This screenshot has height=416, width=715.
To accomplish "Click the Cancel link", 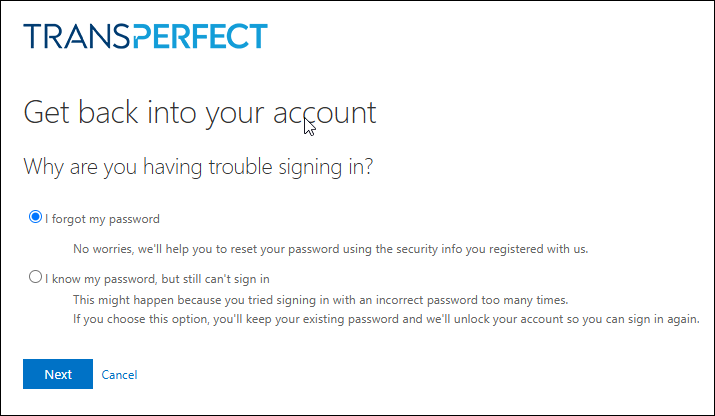I will 119,374.
